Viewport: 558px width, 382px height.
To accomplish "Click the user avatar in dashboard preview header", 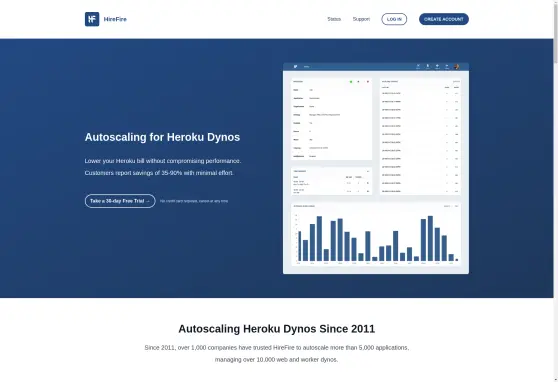I will [x=457, y=67].
